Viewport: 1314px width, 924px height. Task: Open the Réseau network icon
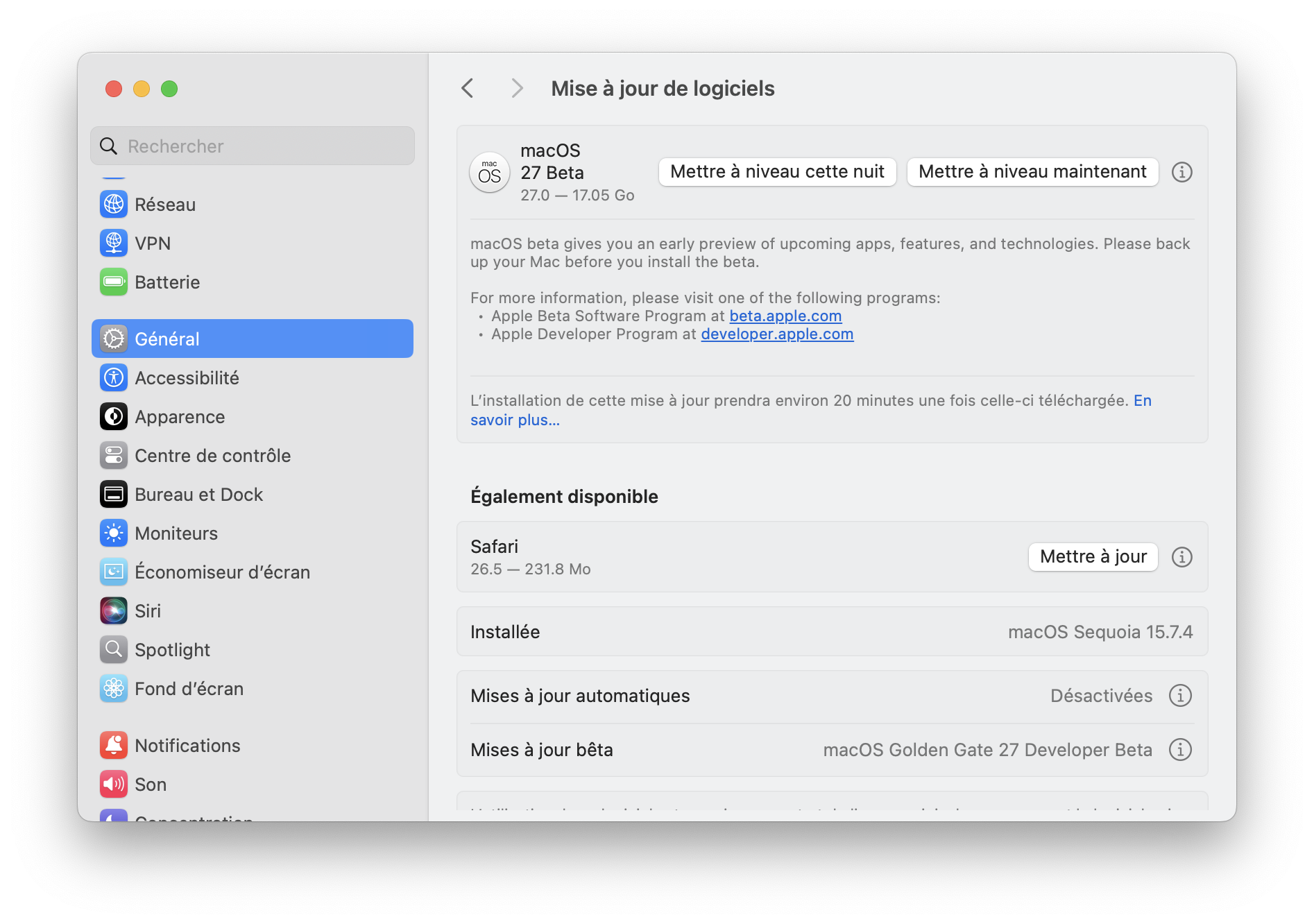(114, 205)
